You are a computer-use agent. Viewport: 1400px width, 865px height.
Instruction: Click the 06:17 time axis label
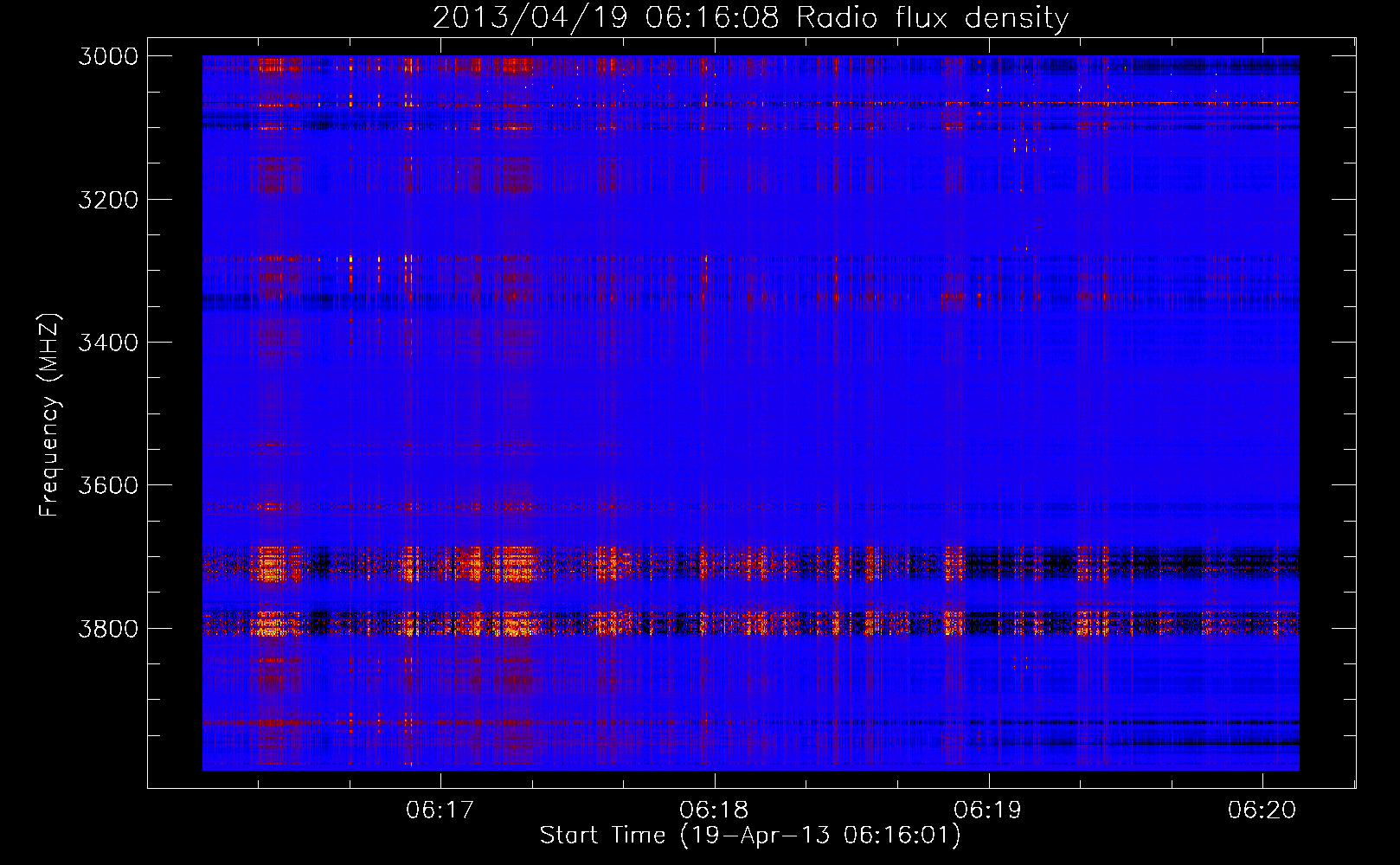(x=440, y=810)
